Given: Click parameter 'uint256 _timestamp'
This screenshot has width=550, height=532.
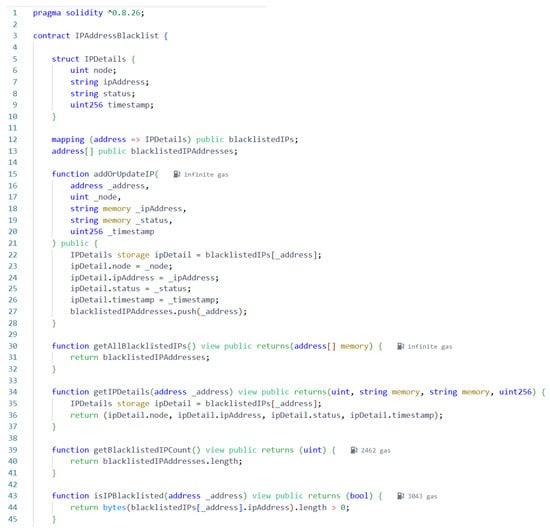Looking at the screenshot, I should click(112, 232).
